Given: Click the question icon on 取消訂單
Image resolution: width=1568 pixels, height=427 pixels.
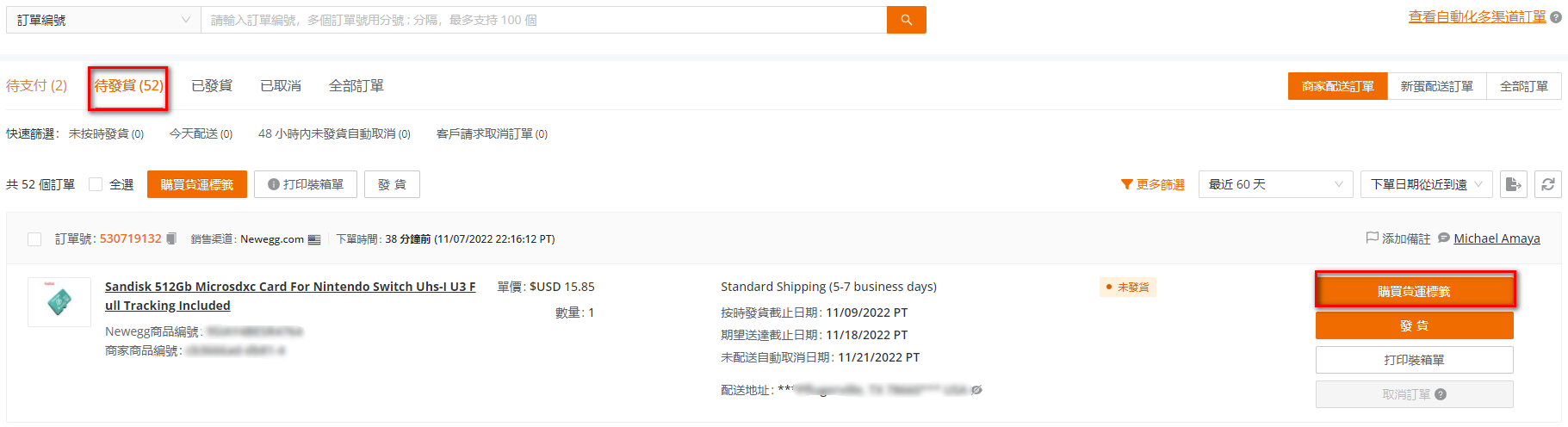Looking at the screenshot, I should click(1441, 394).
